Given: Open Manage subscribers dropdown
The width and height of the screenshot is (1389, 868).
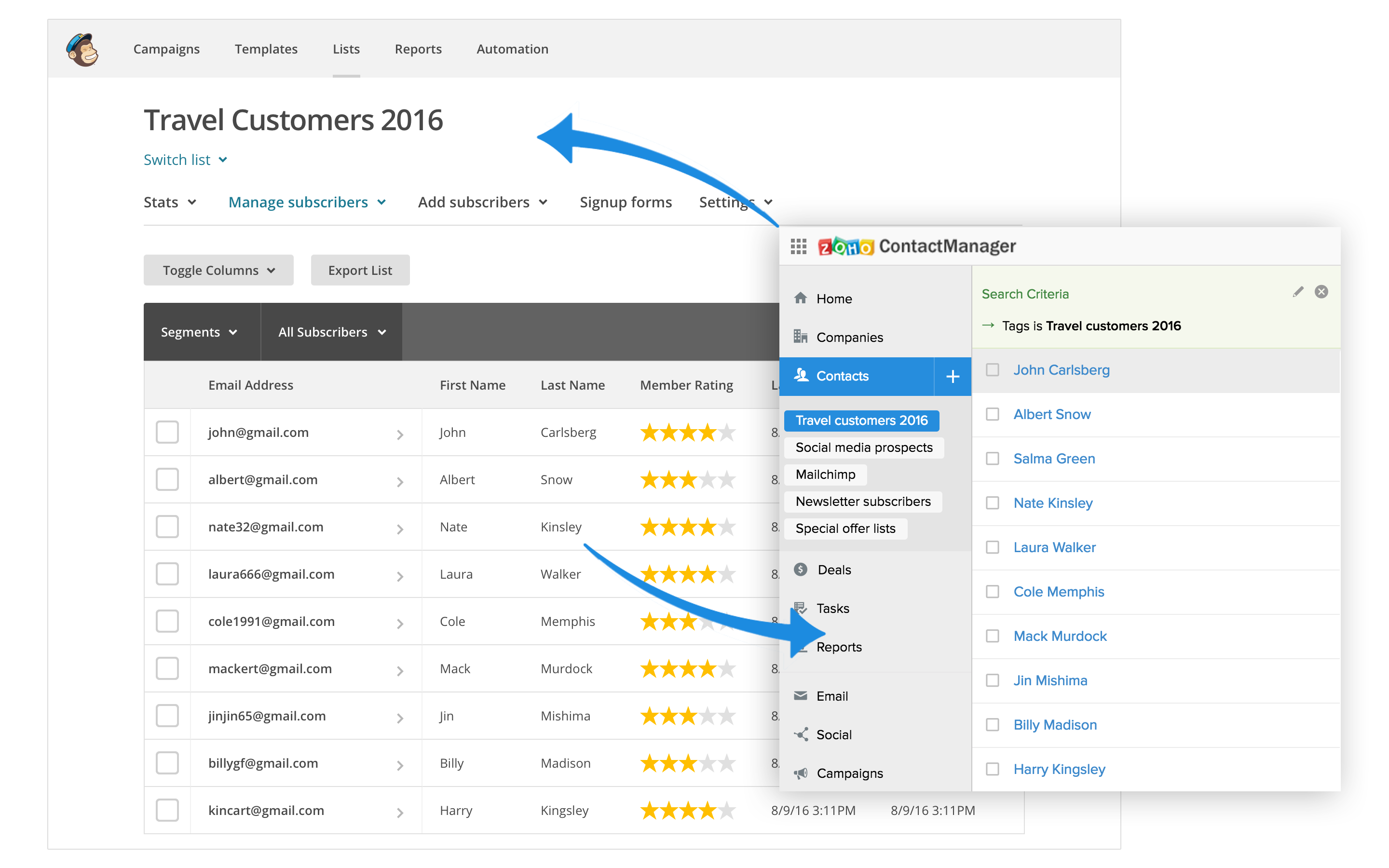Looking at the screenshot, I should tap(307, 202).
